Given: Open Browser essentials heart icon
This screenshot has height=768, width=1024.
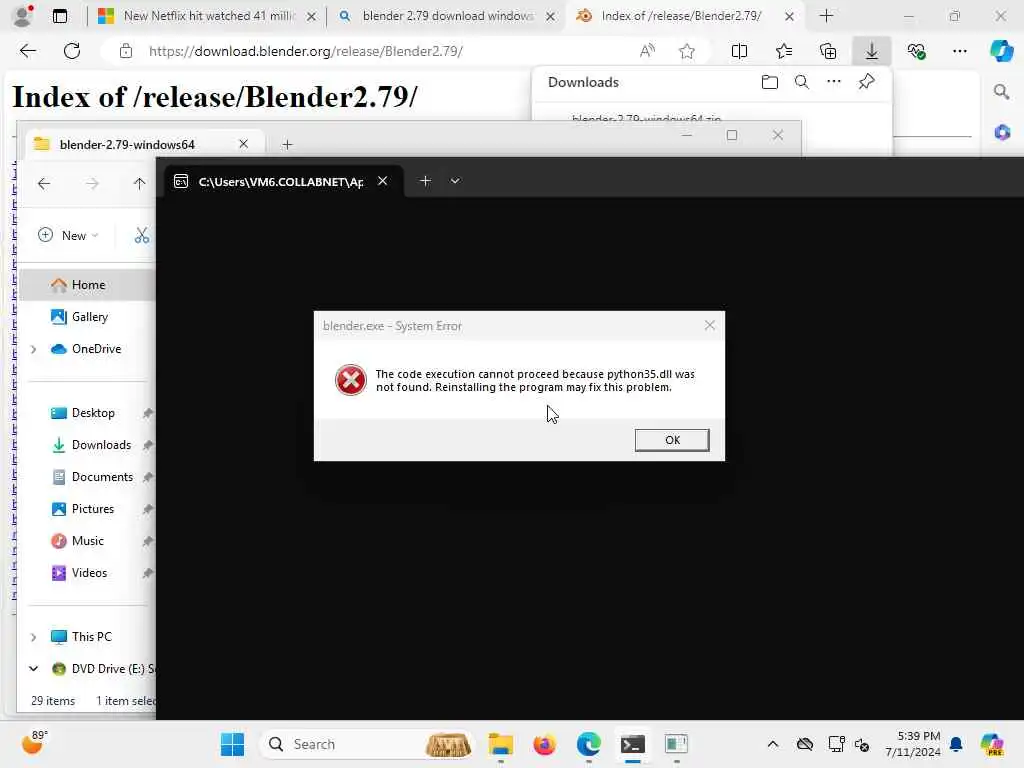Looking at the screenshot, I should (x=916, y=51).
